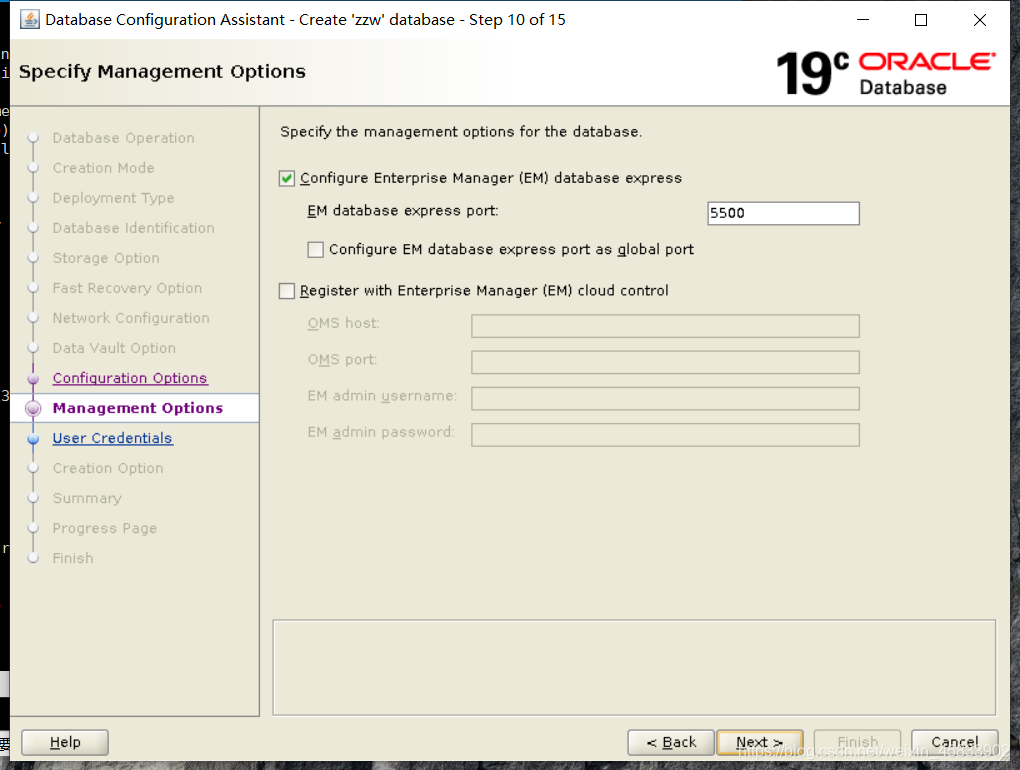Click the Storage Option step
Screen dimensions: 1020x770
point(106,258)
